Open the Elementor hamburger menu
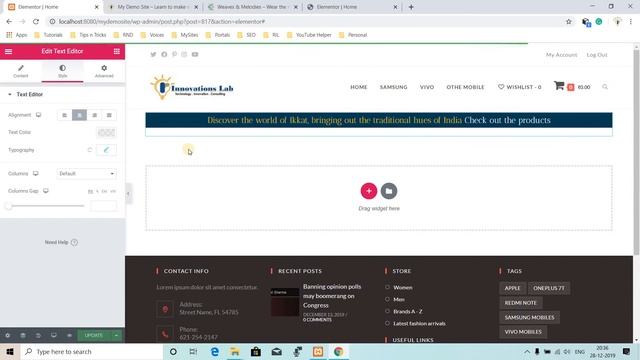Image resolution: width=640 pixels, height=360 pixels. tap(9, 51)
